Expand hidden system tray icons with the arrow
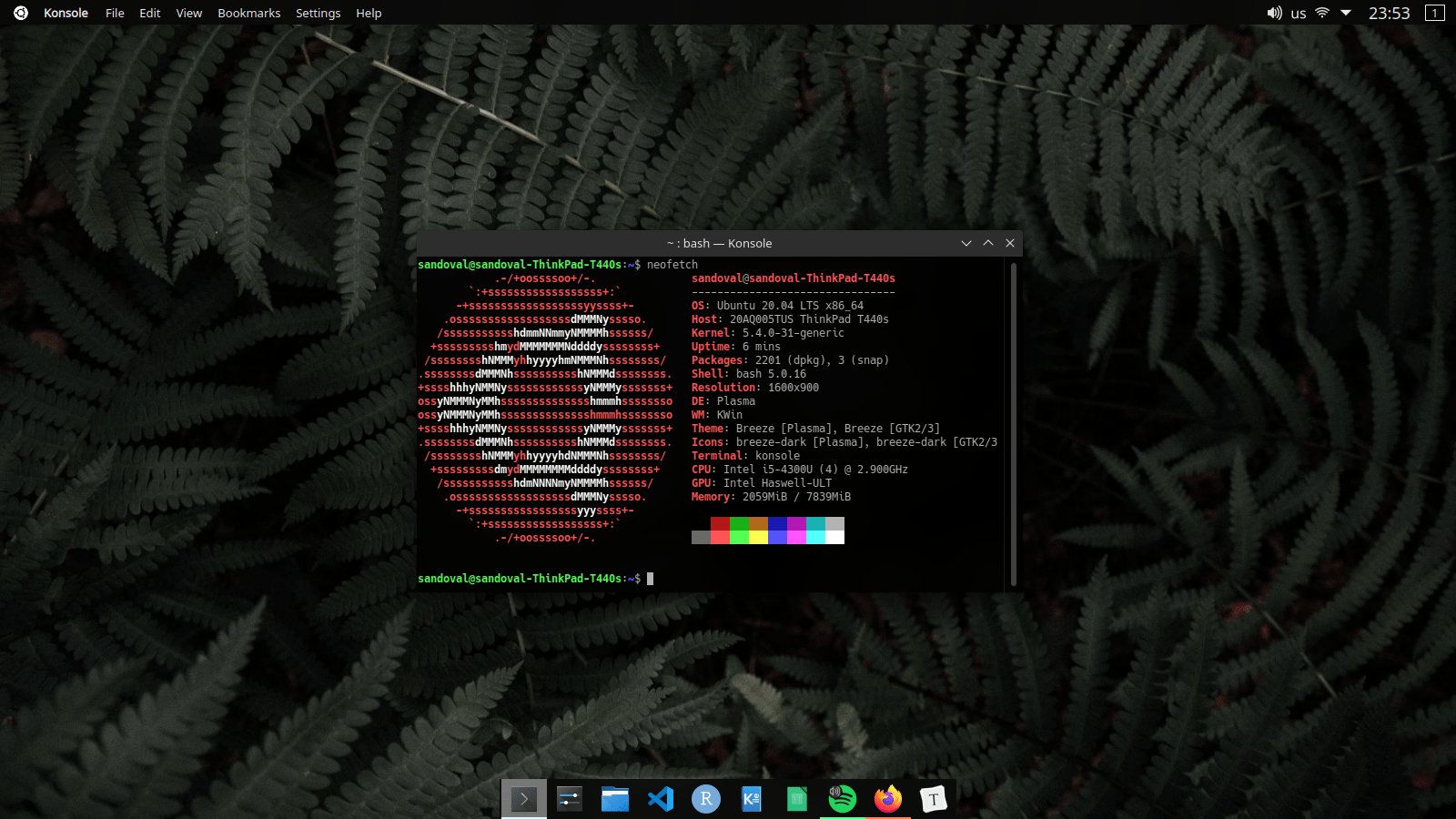This screenshot has width=1456, height=819. coord(1344,13)
